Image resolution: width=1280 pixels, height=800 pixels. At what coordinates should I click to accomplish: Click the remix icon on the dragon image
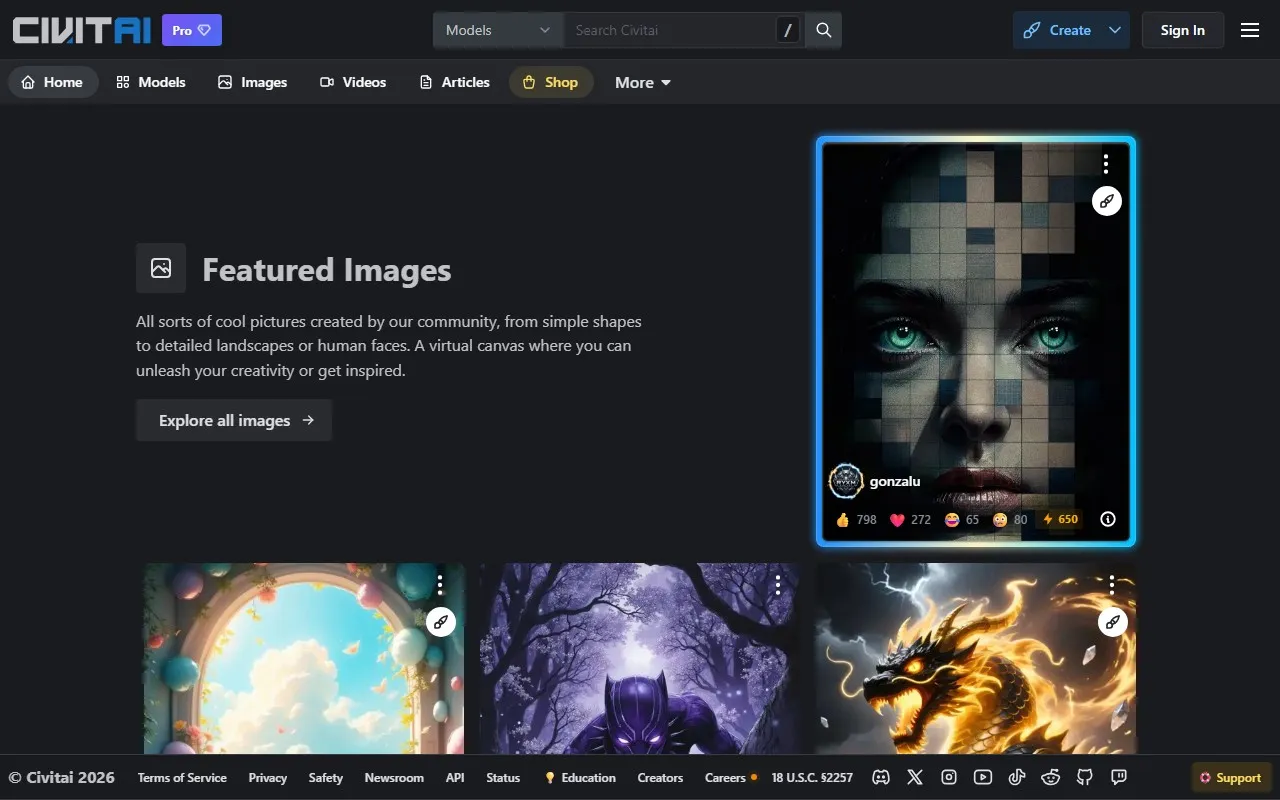click(x=1112, y=622)
